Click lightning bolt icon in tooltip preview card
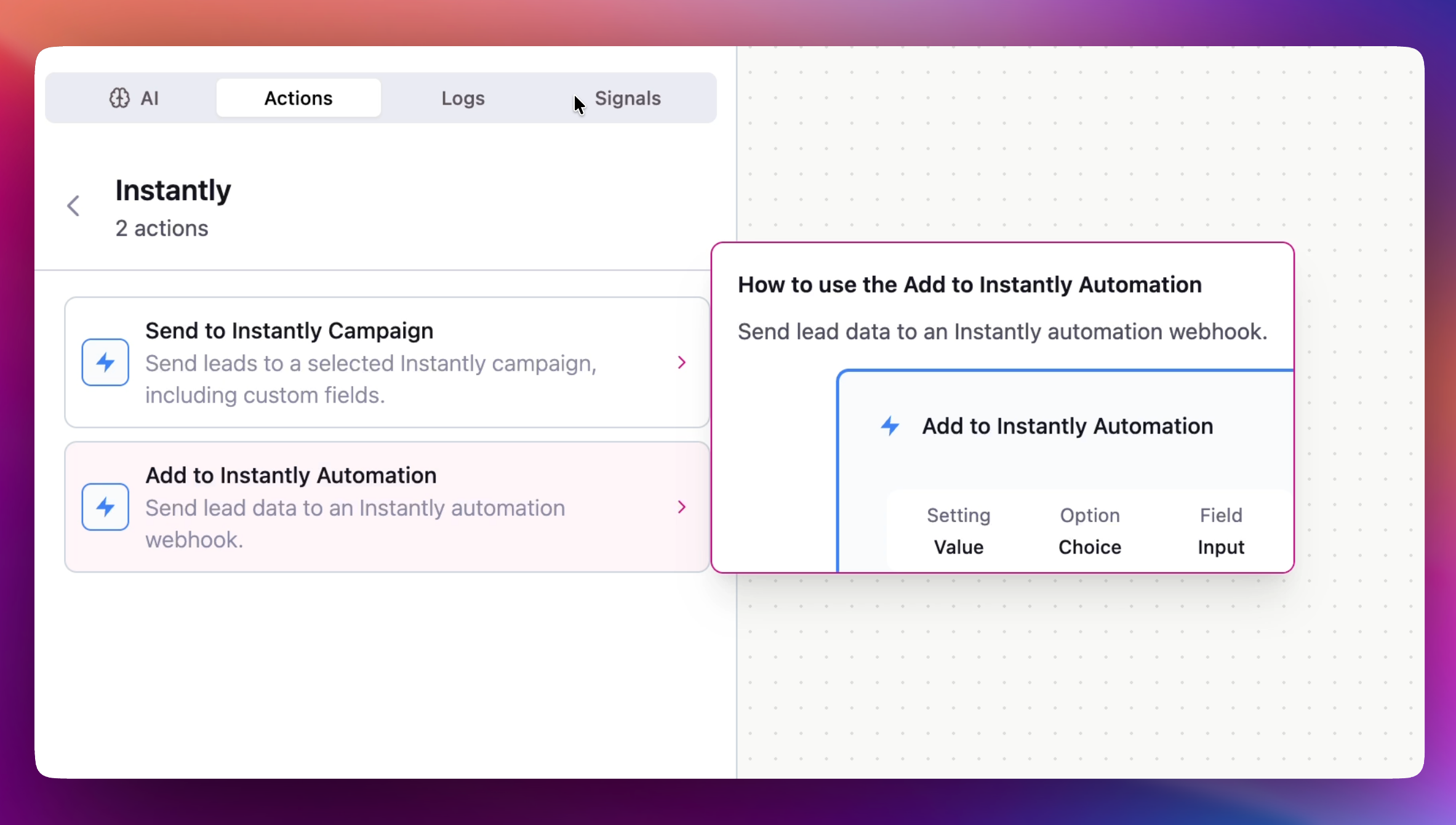Image resolution: width=1456 pixels, height=825 pixels. point(890,426)
